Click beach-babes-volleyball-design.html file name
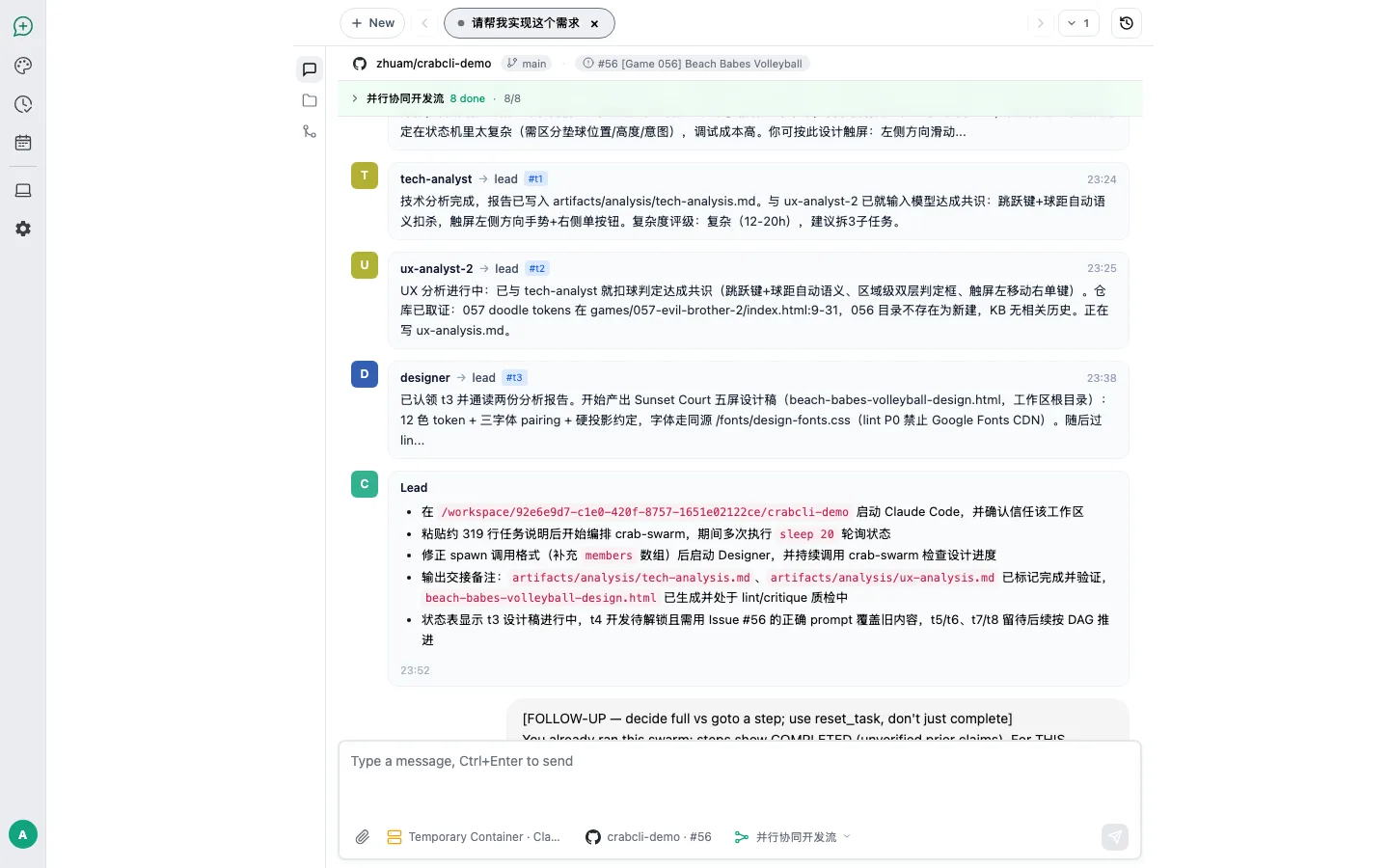The image size is (1389, 868). tap(541, 598)
